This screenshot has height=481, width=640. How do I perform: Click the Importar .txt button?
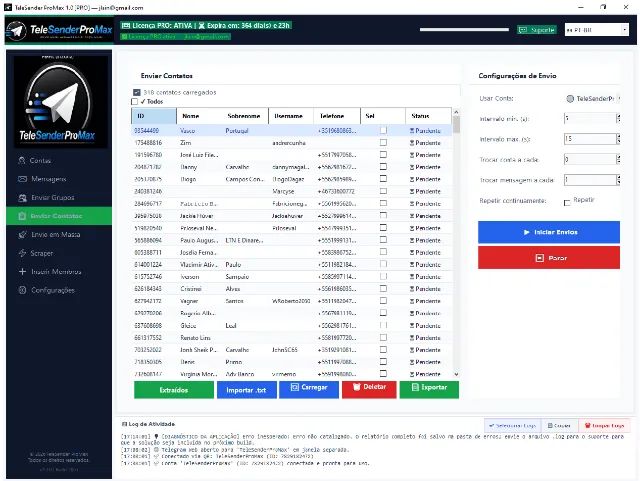(x=247, y=390)
